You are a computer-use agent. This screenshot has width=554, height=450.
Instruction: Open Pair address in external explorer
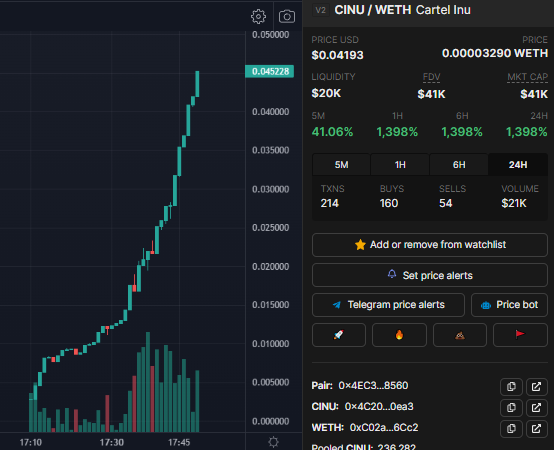point(536,386)
